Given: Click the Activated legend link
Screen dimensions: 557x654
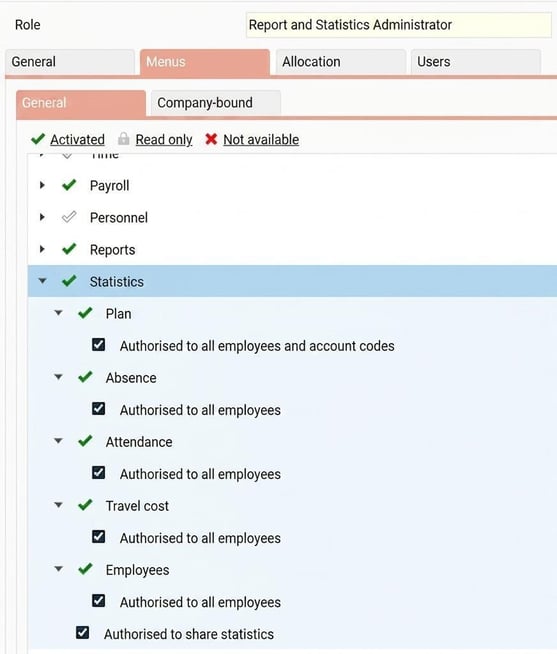Looking at the screenshot, I should point(78,139).
